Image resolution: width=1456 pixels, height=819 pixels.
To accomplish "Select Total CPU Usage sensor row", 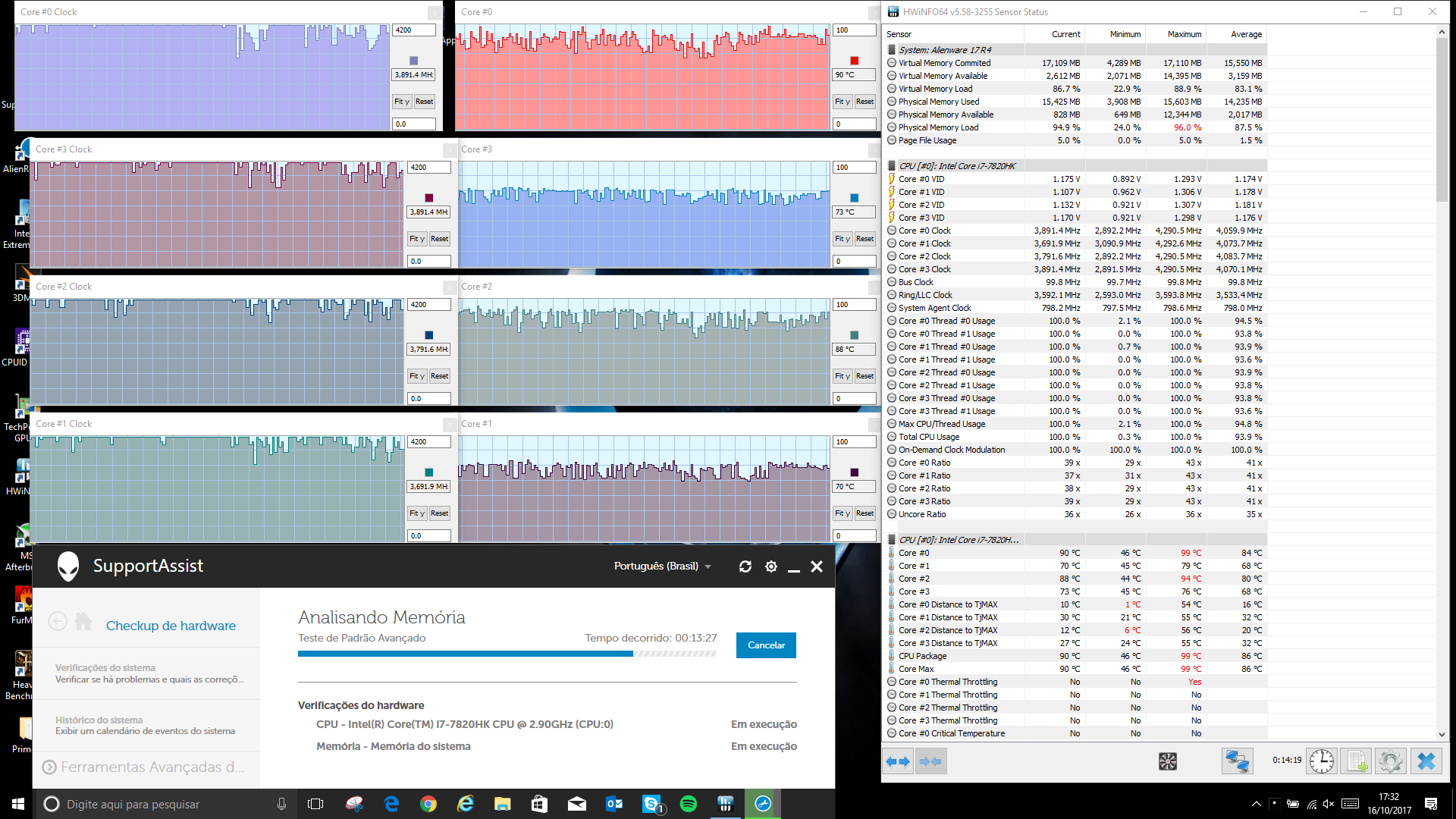I will coord(1075,437).
